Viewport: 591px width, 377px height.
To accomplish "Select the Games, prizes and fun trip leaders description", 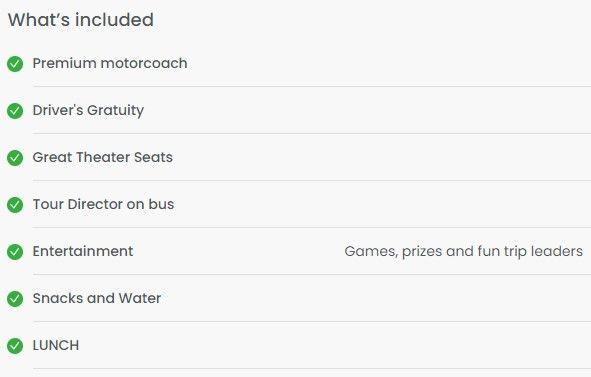I will [x=464, y=251].
